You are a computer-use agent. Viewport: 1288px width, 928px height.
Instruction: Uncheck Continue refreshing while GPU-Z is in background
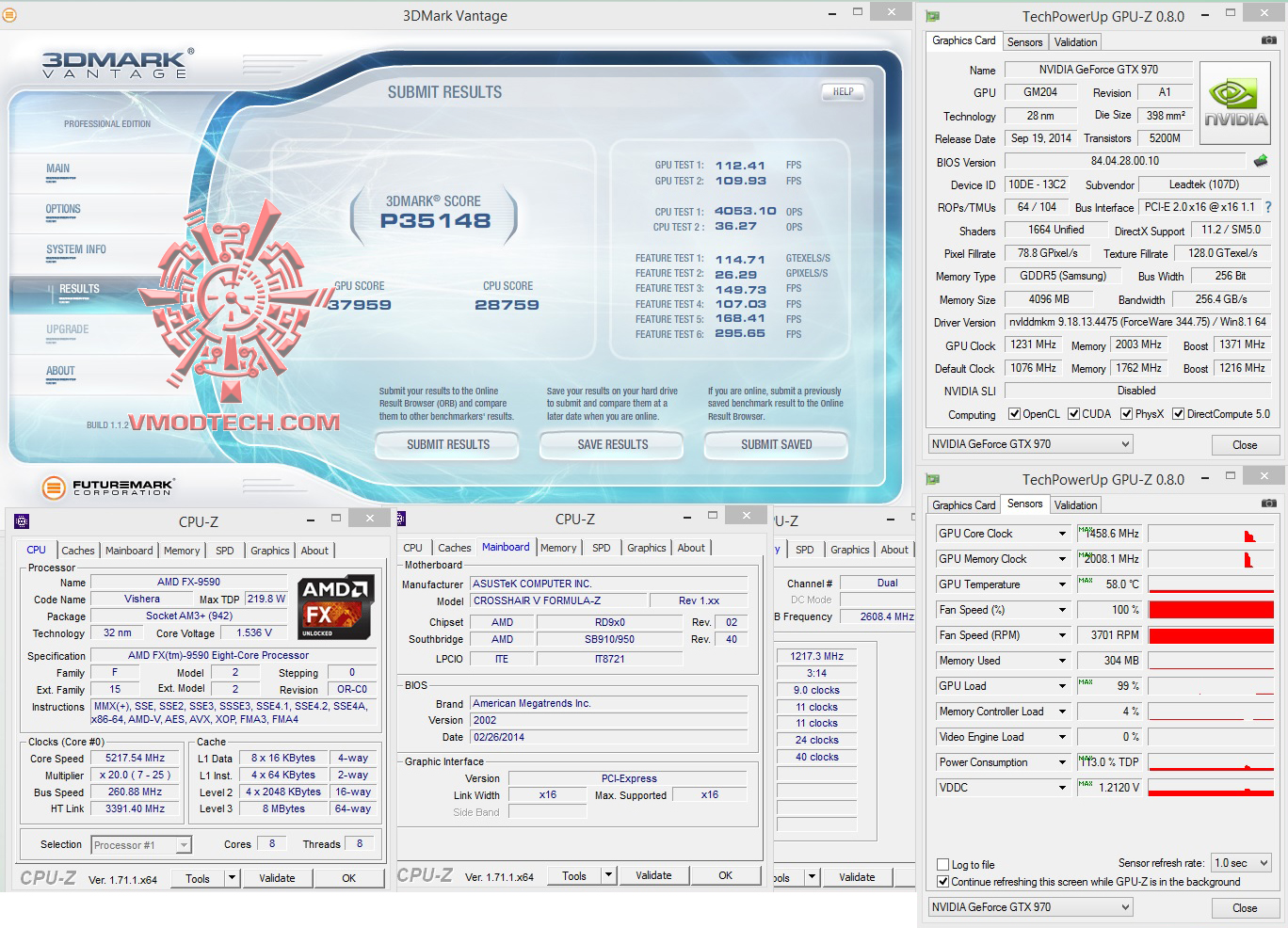click(943, 882)
